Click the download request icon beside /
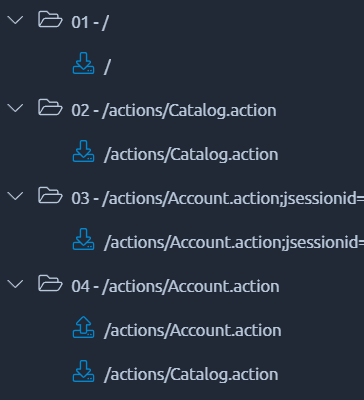364x400 pixels. (83, 63)
